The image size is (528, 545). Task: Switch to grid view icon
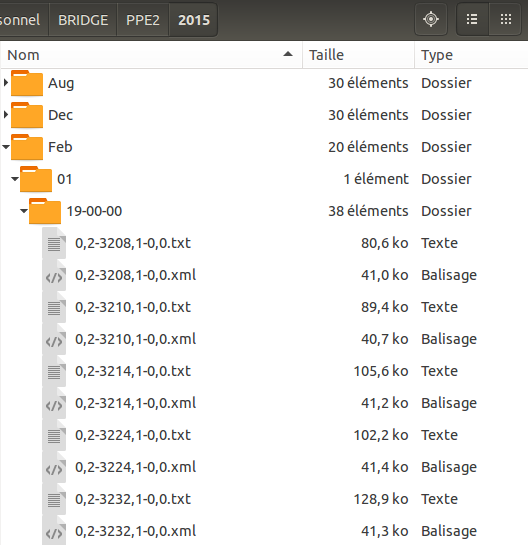(505, 19)
